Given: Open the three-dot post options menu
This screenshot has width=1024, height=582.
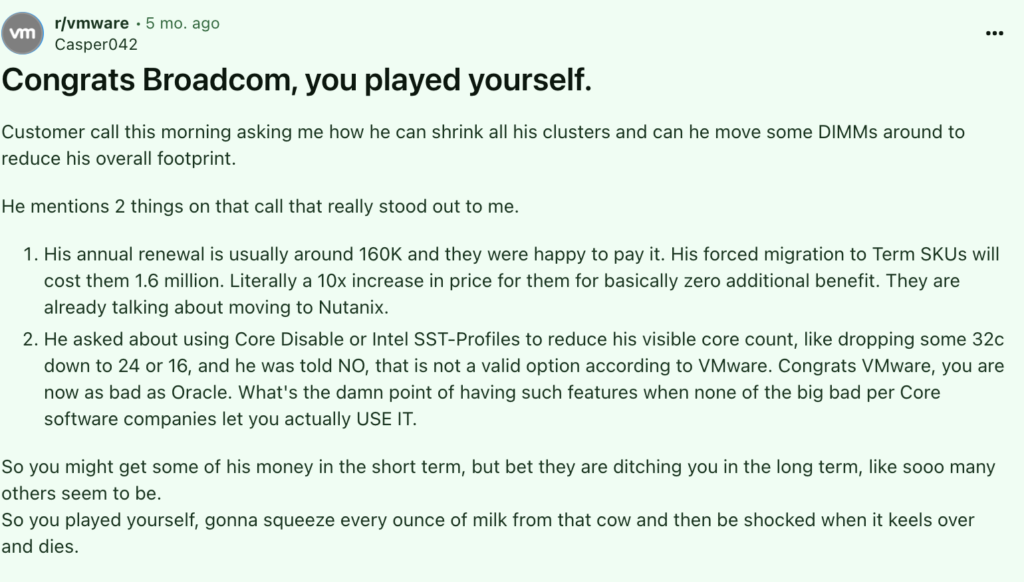Looking at the screenshot, I should tap(993, 33).
